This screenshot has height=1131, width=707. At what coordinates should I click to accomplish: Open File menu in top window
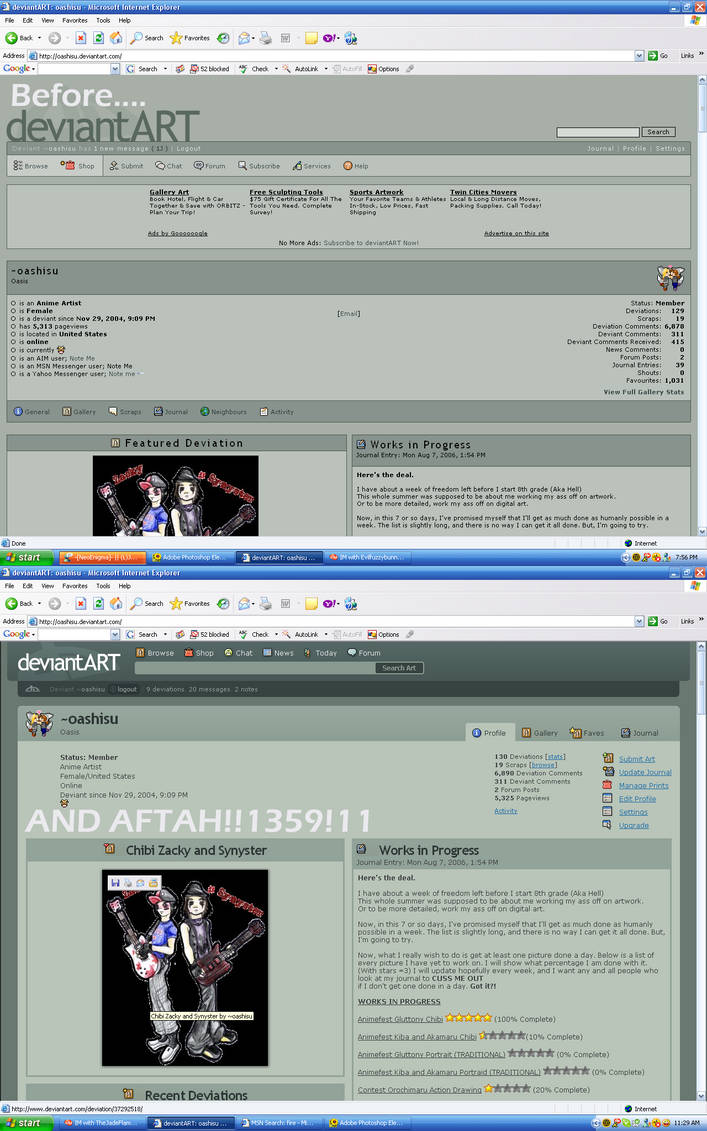pos(9,20)
